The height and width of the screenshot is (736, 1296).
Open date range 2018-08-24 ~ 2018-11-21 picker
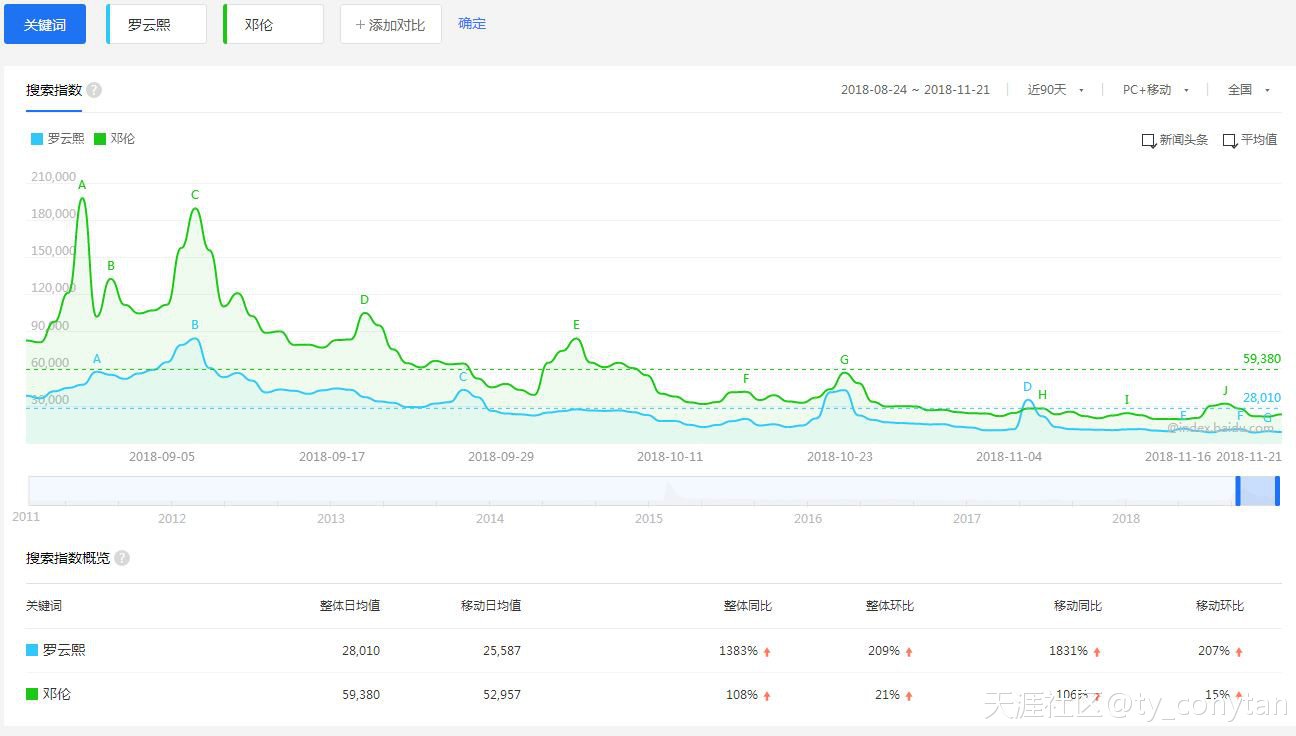[x=915, y=90]
